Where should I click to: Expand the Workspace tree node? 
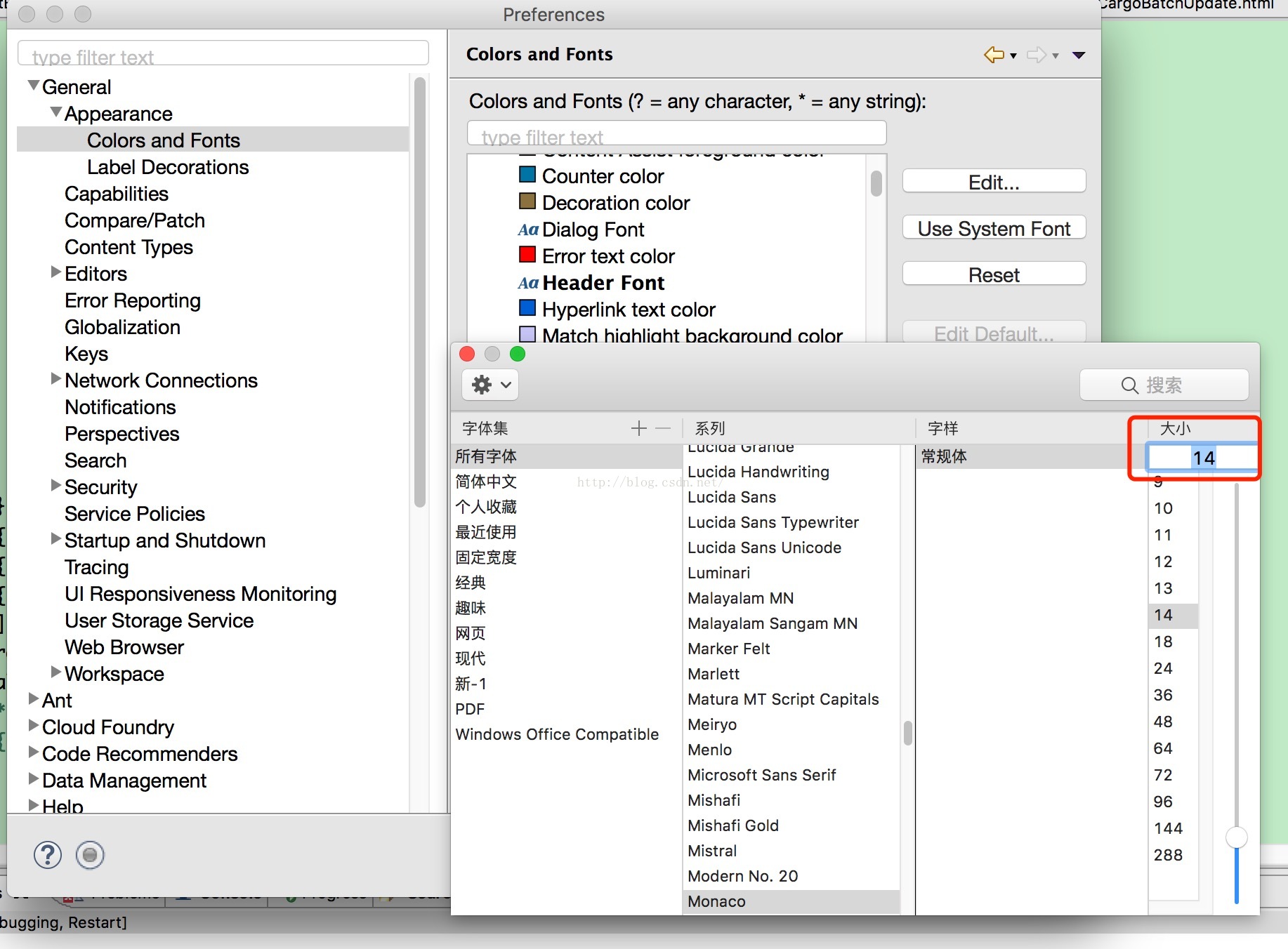point(56,672)
